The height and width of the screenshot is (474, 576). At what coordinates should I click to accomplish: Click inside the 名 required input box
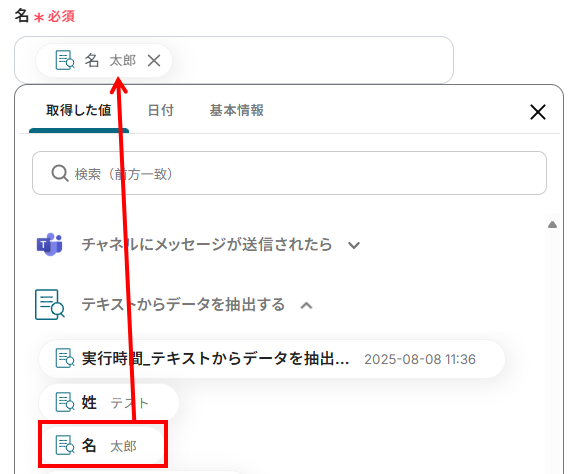(234, 60)
